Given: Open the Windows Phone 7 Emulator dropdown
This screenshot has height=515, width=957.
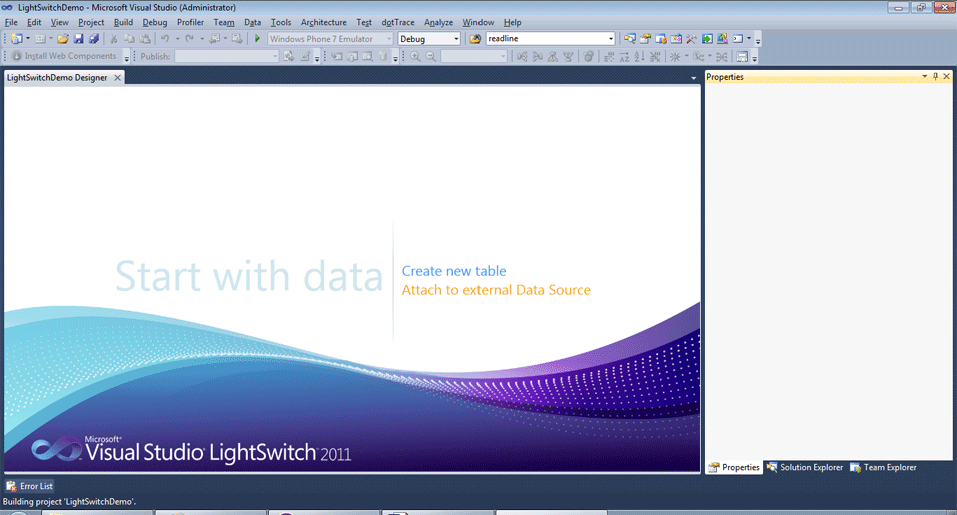Looking at the screenshot, I should [389, 38].
